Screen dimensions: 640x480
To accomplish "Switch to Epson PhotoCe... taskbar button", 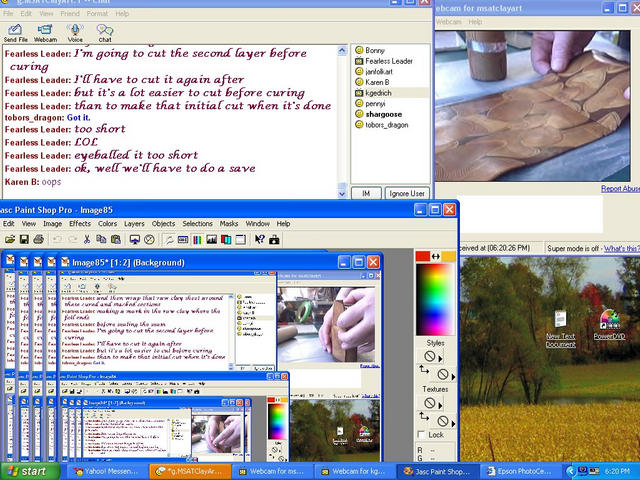I will (x=519, y=471).
